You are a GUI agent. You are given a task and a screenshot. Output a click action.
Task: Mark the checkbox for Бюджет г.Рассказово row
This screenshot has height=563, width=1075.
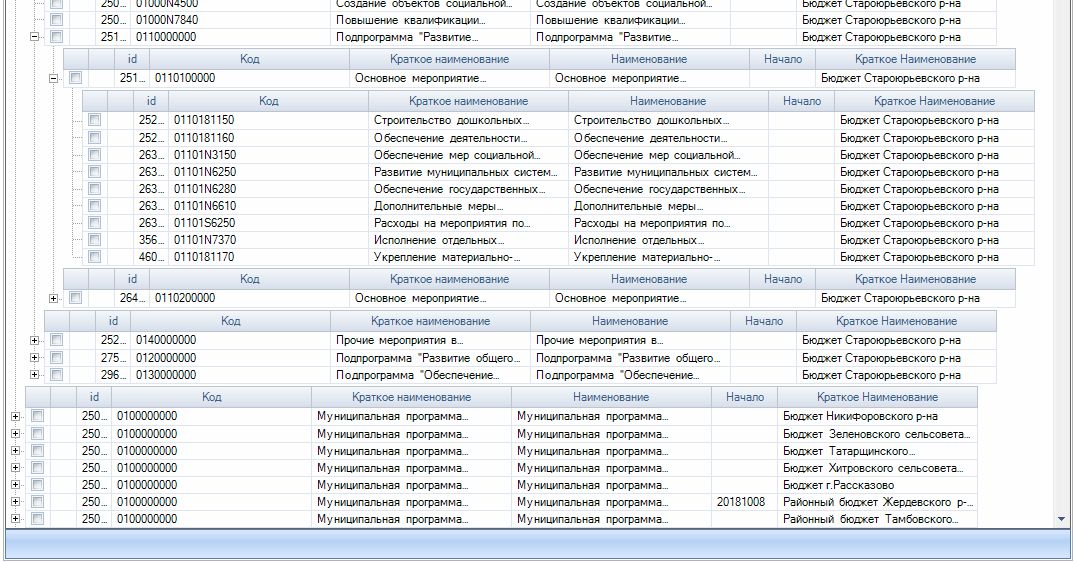pyautogui.click(x=37, y=484)
